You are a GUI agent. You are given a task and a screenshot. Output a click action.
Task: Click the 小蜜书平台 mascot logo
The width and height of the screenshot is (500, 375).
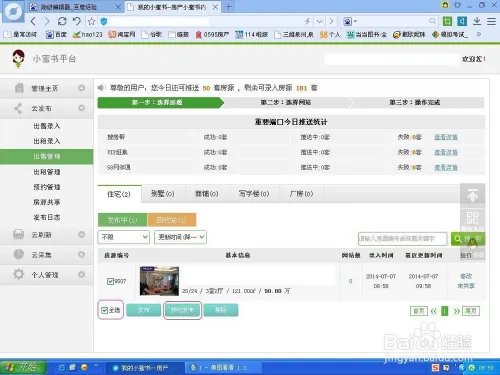point(18,59)
